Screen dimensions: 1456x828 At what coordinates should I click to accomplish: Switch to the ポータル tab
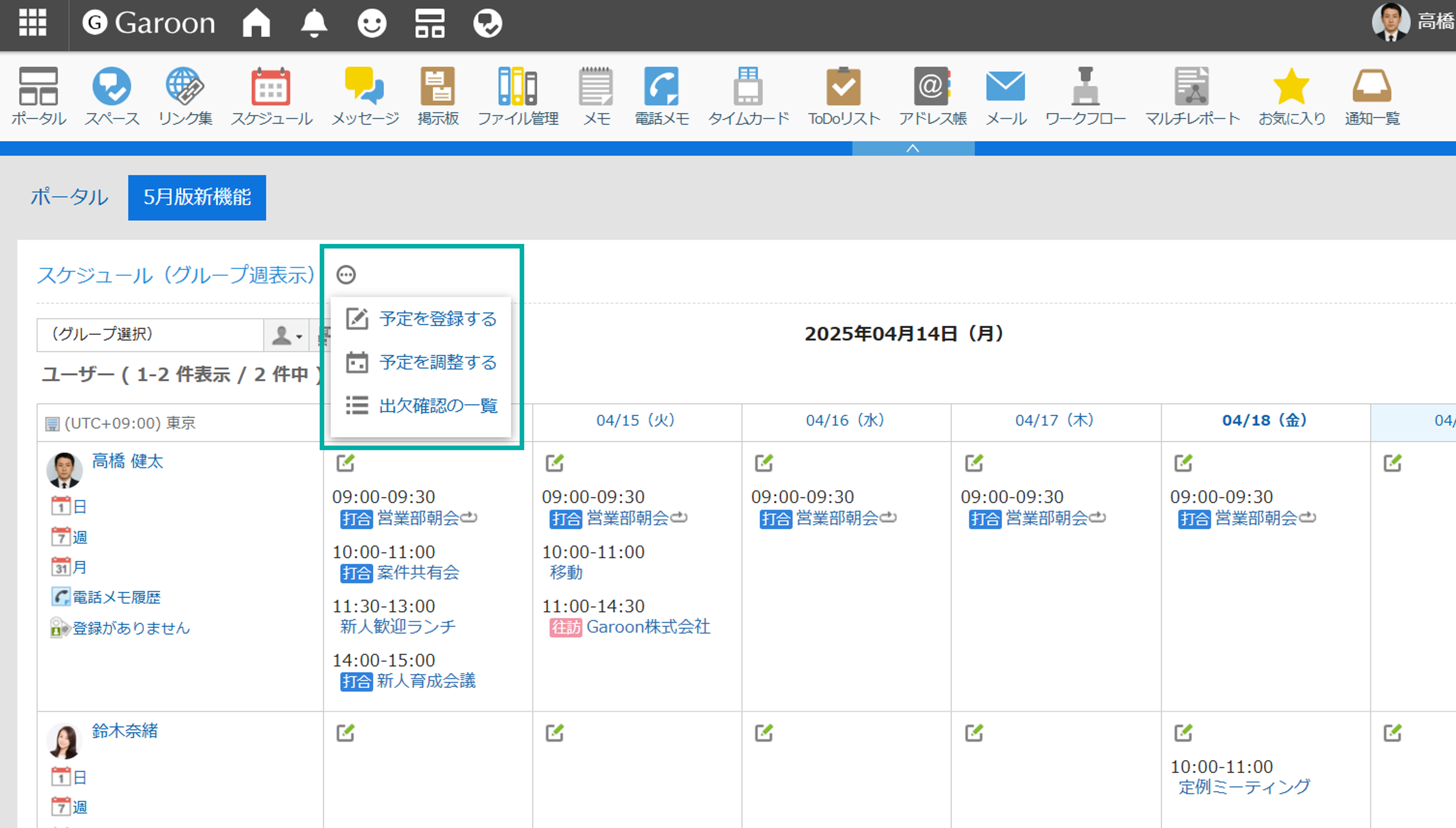tap(69, 197)
